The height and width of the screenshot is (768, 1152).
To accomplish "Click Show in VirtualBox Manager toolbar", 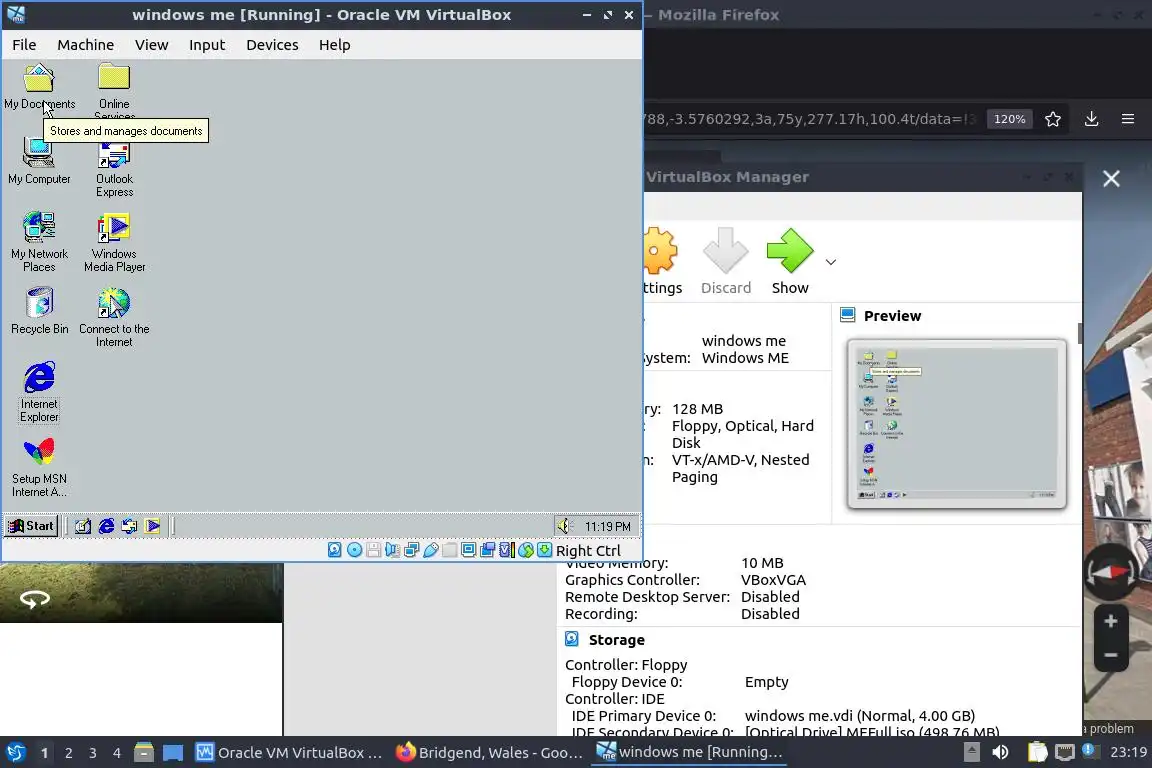I will 790,262.
